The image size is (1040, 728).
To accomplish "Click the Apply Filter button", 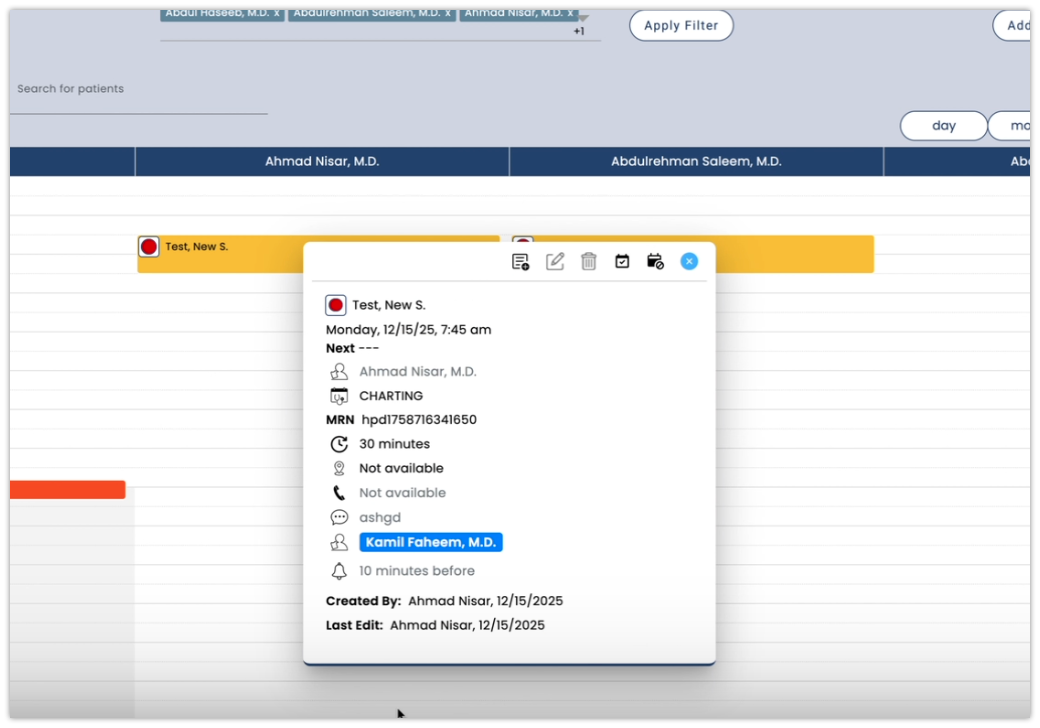I will click(681, 25).
